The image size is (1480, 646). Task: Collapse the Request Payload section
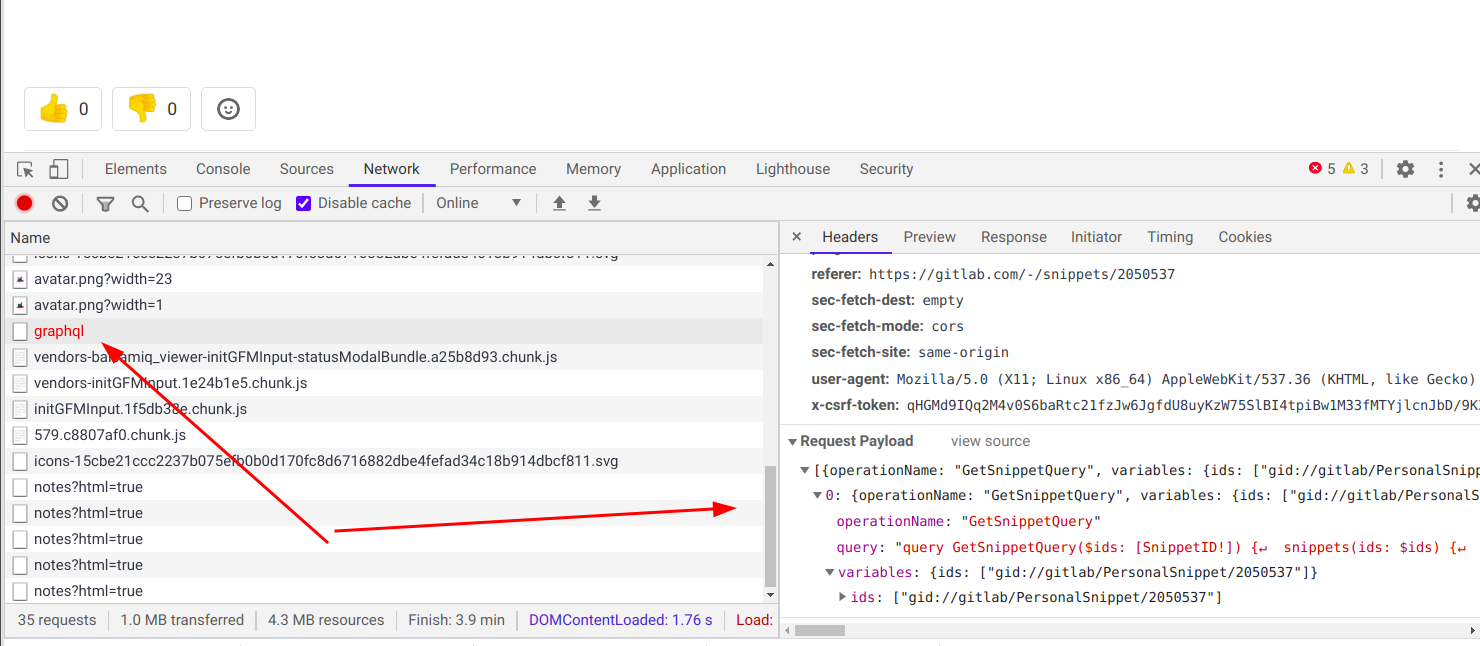[793, 441]
